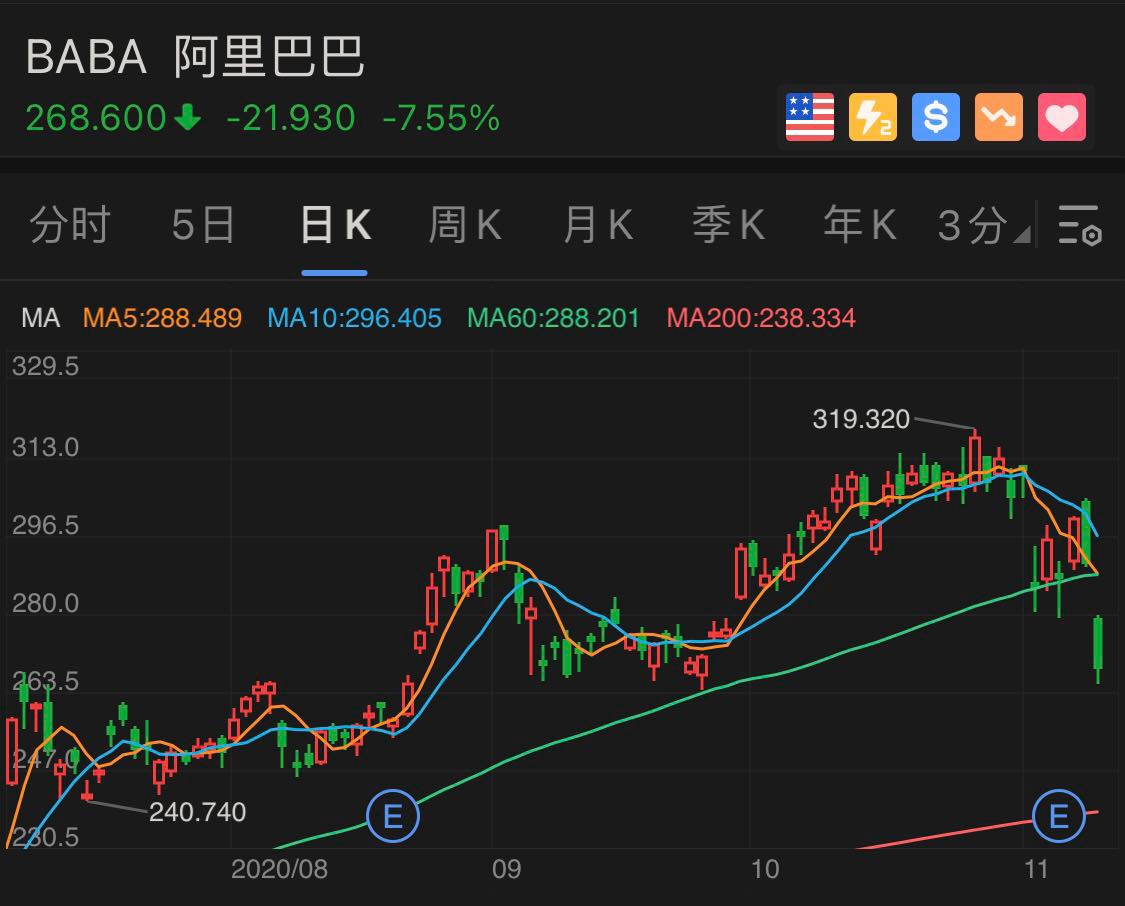This screenshot has height=906, width=1125.
Task: Open the 月K monthly chart tab
Action: click(x=598, y=226)
